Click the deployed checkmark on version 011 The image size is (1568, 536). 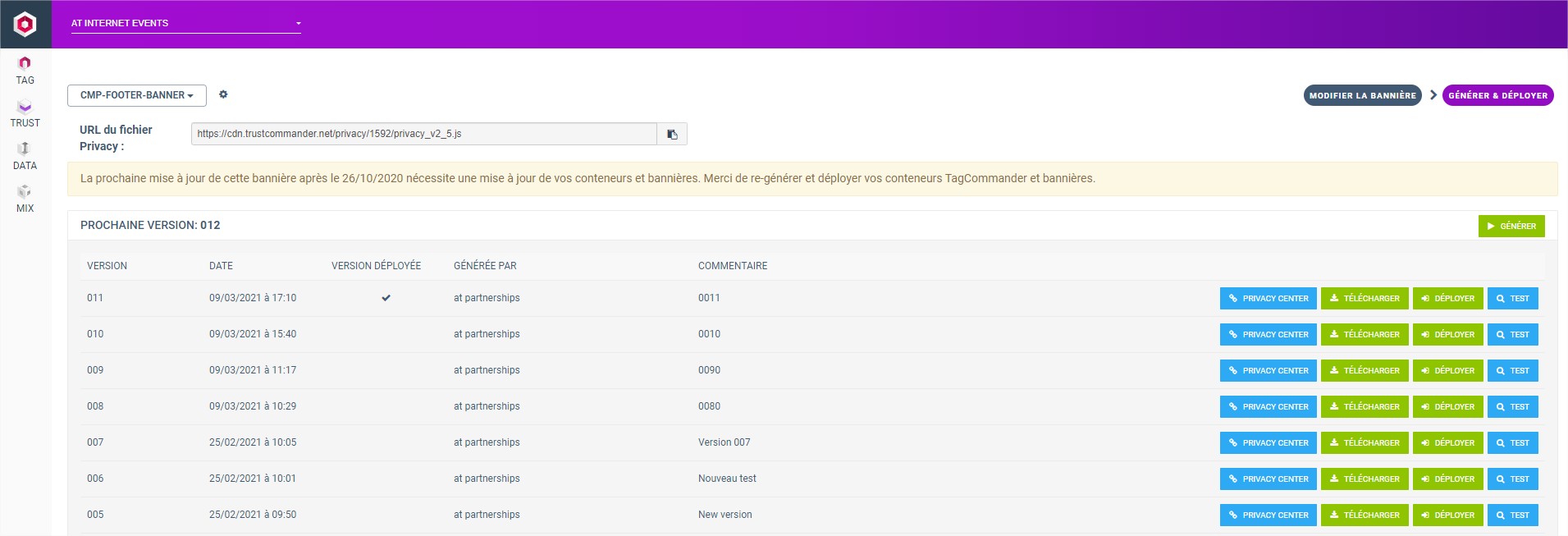point(386,298)
